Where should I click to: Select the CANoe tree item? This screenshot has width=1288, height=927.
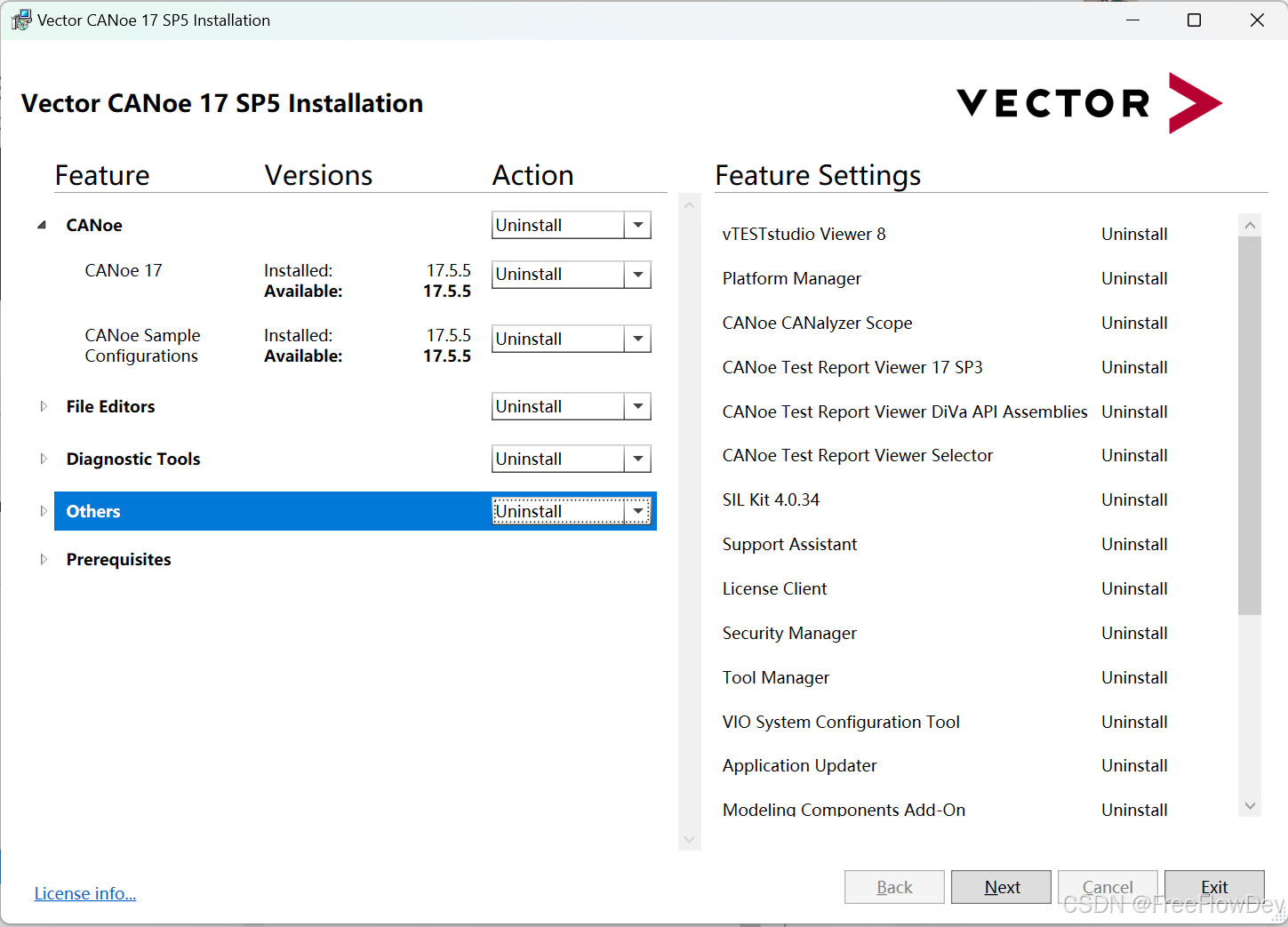(x=94, y=225)
